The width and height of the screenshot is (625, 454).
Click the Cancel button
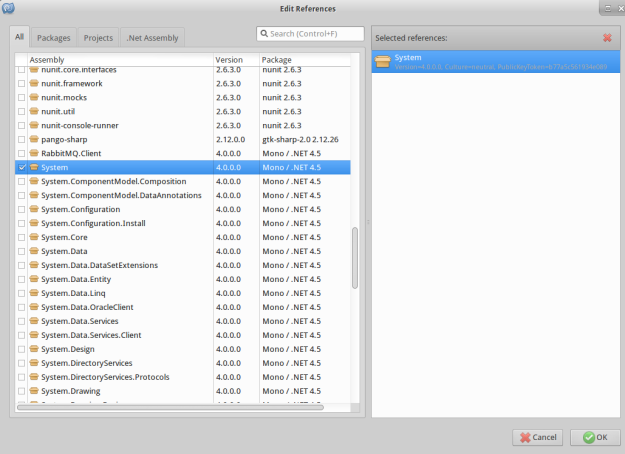pyautogui.click(x=537, y=437)
